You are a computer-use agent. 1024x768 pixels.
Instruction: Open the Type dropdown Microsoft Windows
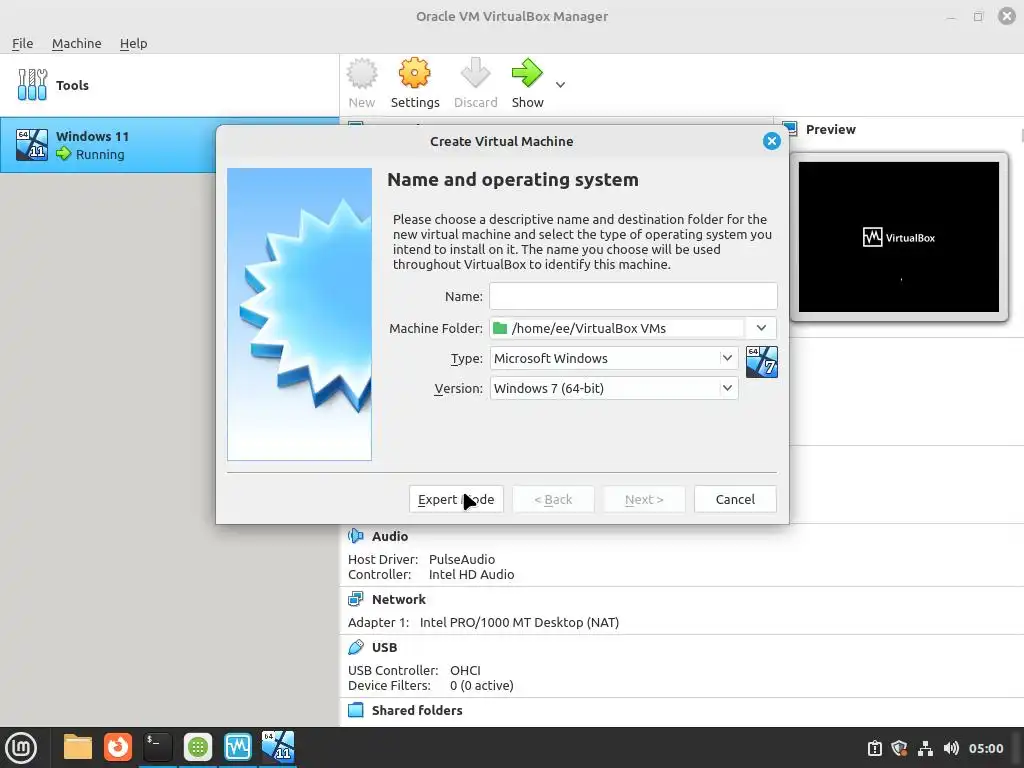(614, 358)
